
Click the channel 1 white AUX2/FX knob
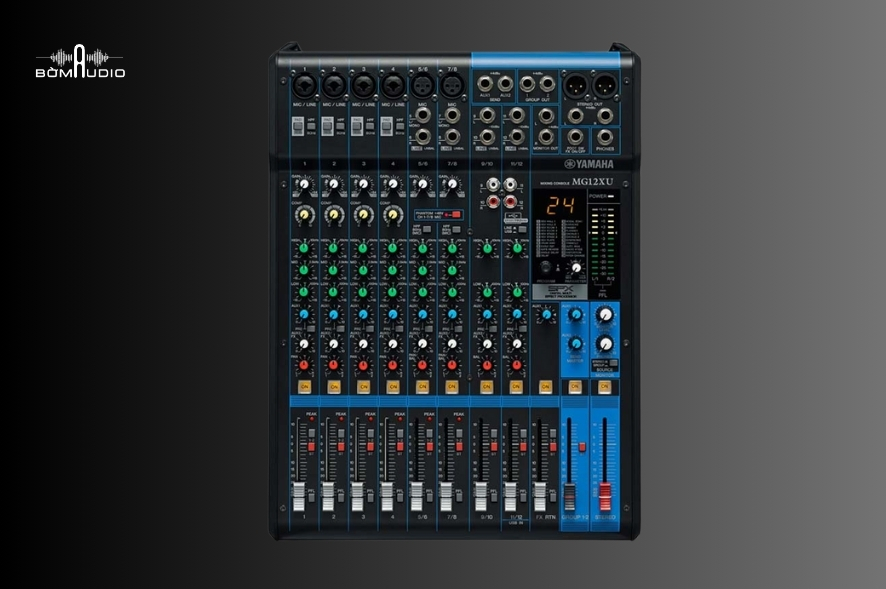[x=304, y=343]
